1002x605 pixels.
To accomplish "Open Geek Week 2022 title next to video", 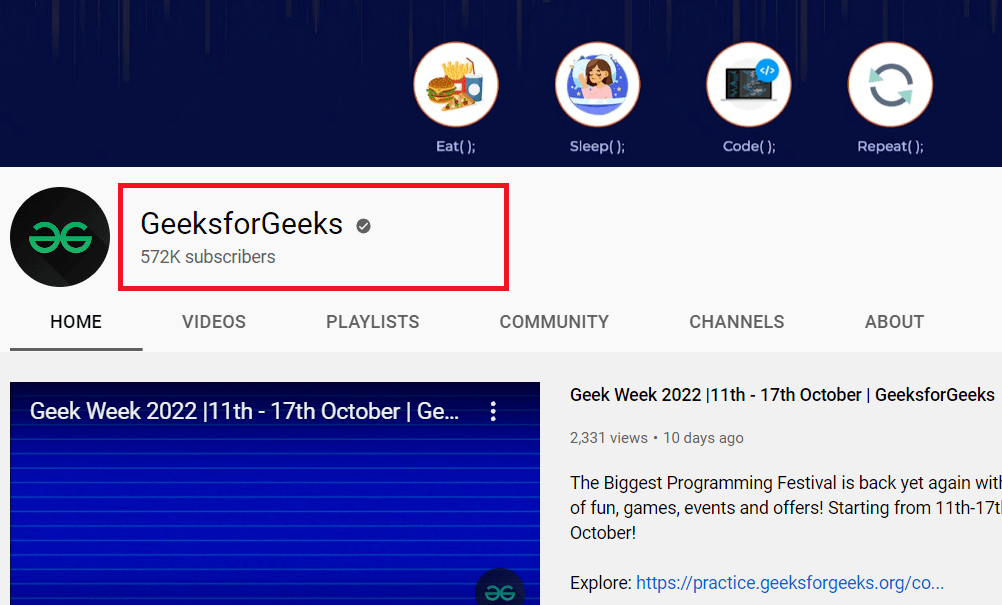I will tap(782, 395).
